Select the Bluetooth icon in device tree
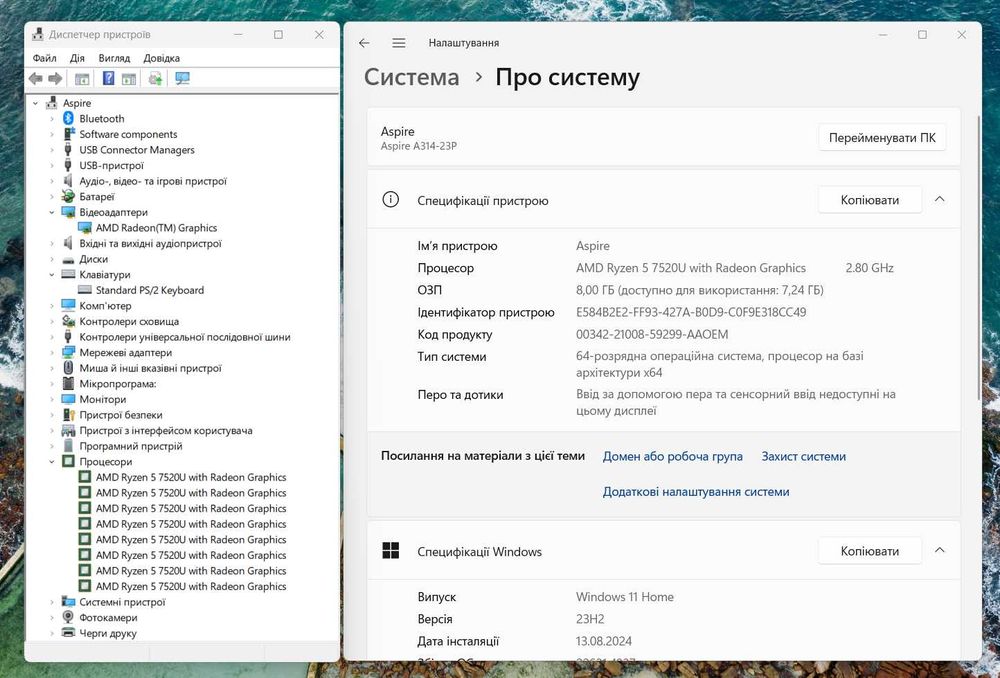This screenshot has height=678, width=1000. coord(68,118)
